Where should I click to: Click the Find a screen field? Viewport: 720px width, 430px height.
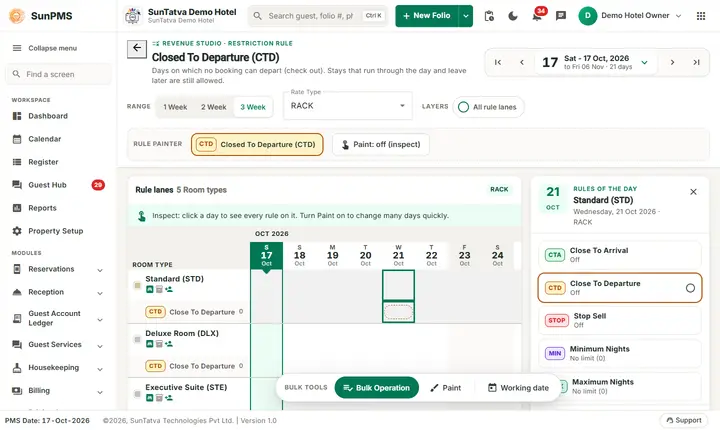58,74
